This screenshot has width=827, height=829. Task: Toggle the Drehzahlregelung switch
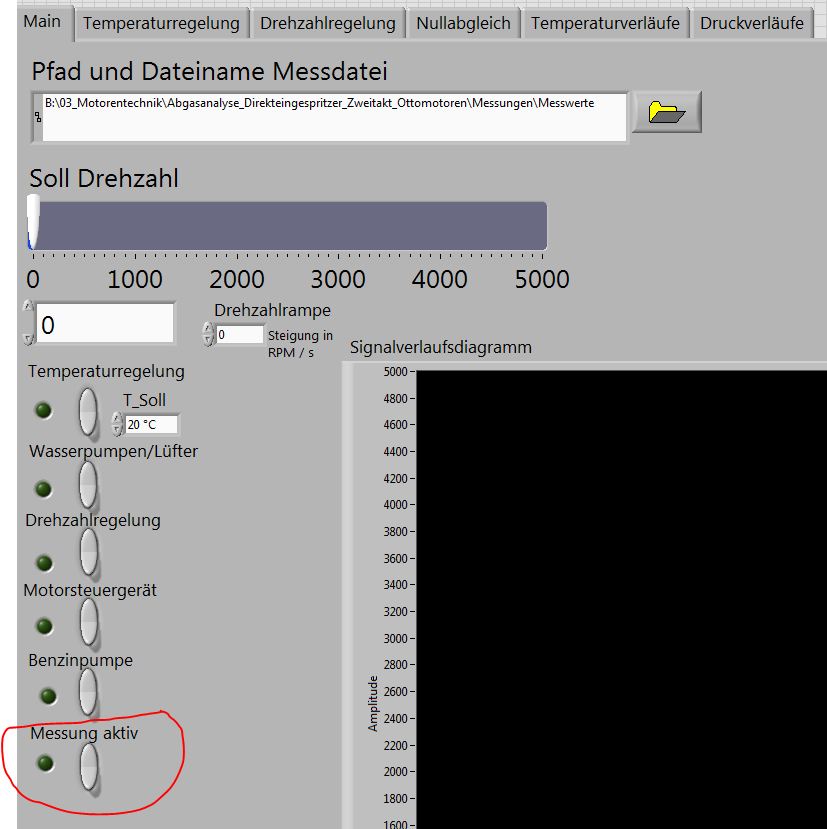[x=89, y=552]
